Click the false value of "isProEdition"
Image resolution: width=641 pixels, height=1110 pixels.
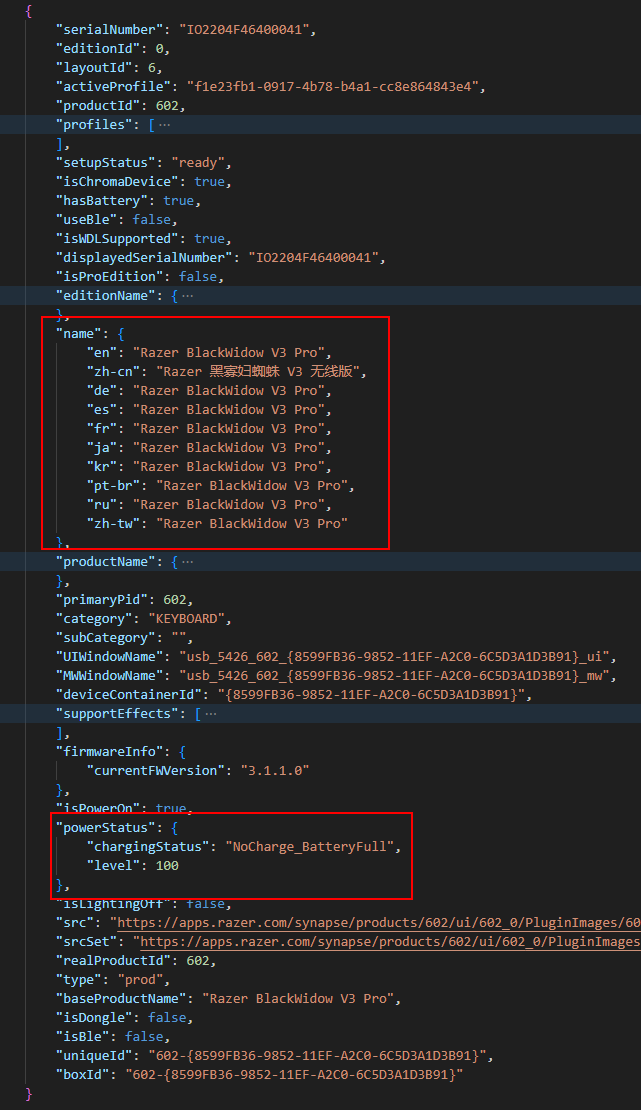pos(198,277)
